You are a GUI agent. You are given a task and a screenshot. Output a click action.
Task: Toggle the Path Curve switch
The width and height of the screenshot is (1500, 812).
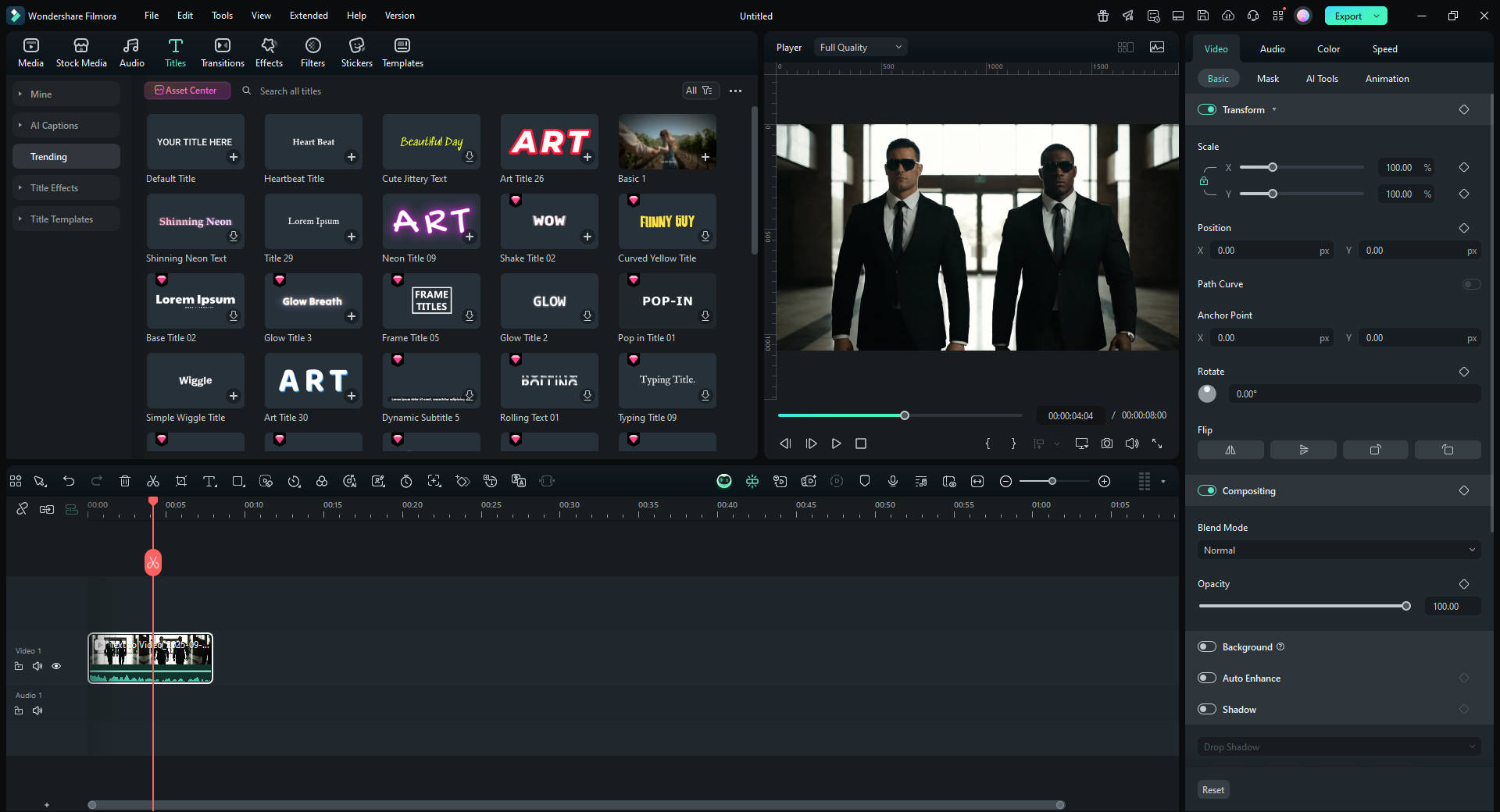point(1471,284)
